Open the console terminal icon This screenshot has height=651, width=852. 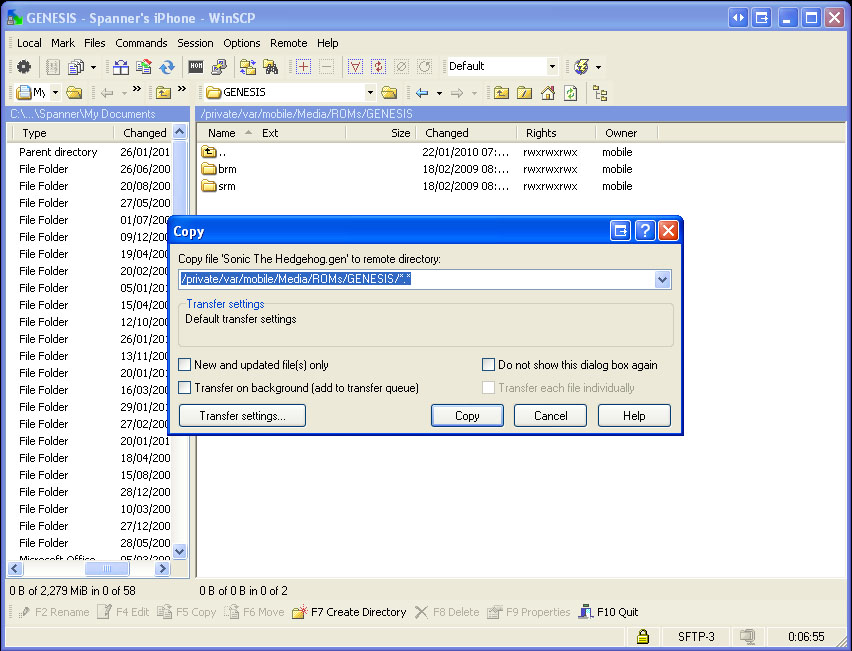pyautogui.click(x=196, y=66)
